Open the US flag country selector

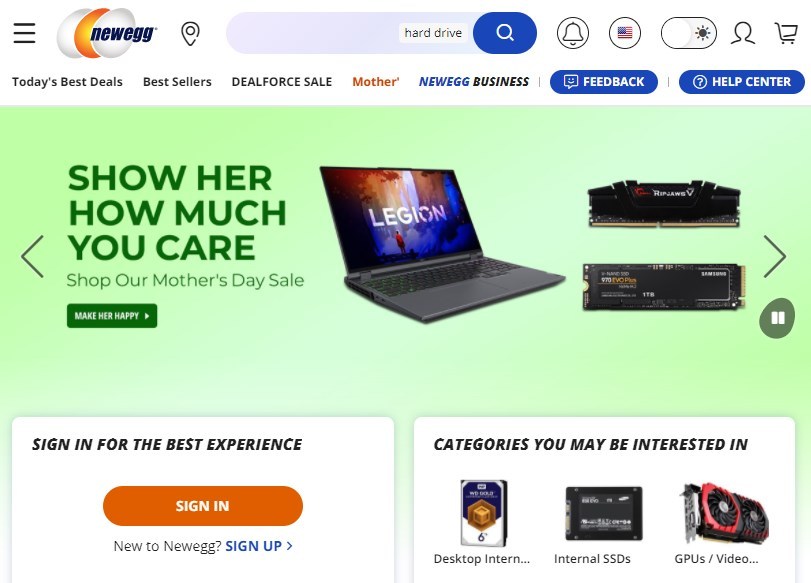pos(625,33)
